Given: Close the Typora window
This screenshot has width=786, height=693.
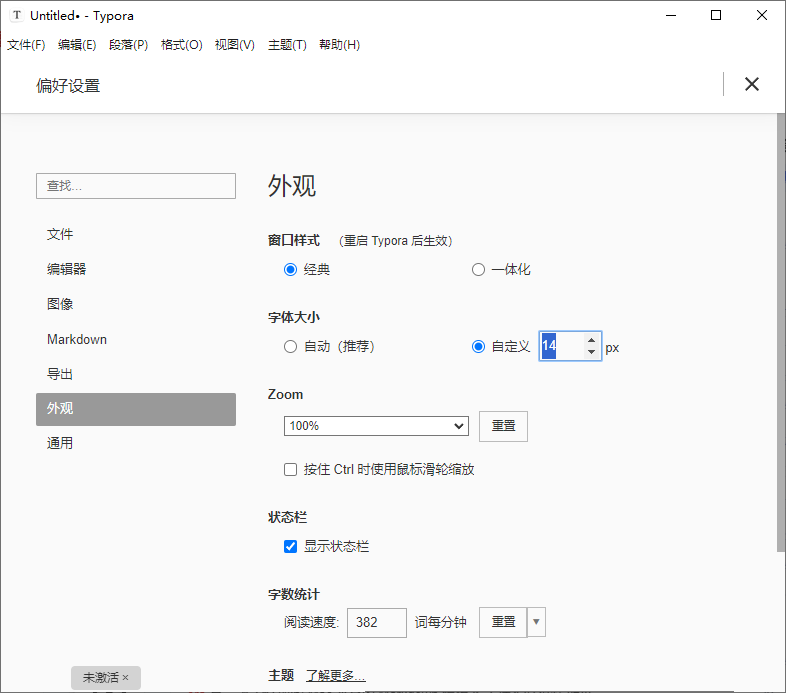Looking at the screenshot, I should coord(761,16).
